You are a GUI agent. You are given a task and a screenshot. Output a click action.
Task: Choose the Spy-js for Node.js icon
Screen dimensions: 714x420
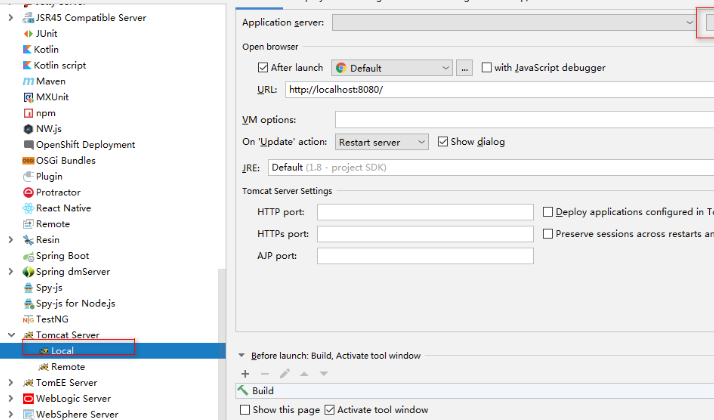[28, 303]
